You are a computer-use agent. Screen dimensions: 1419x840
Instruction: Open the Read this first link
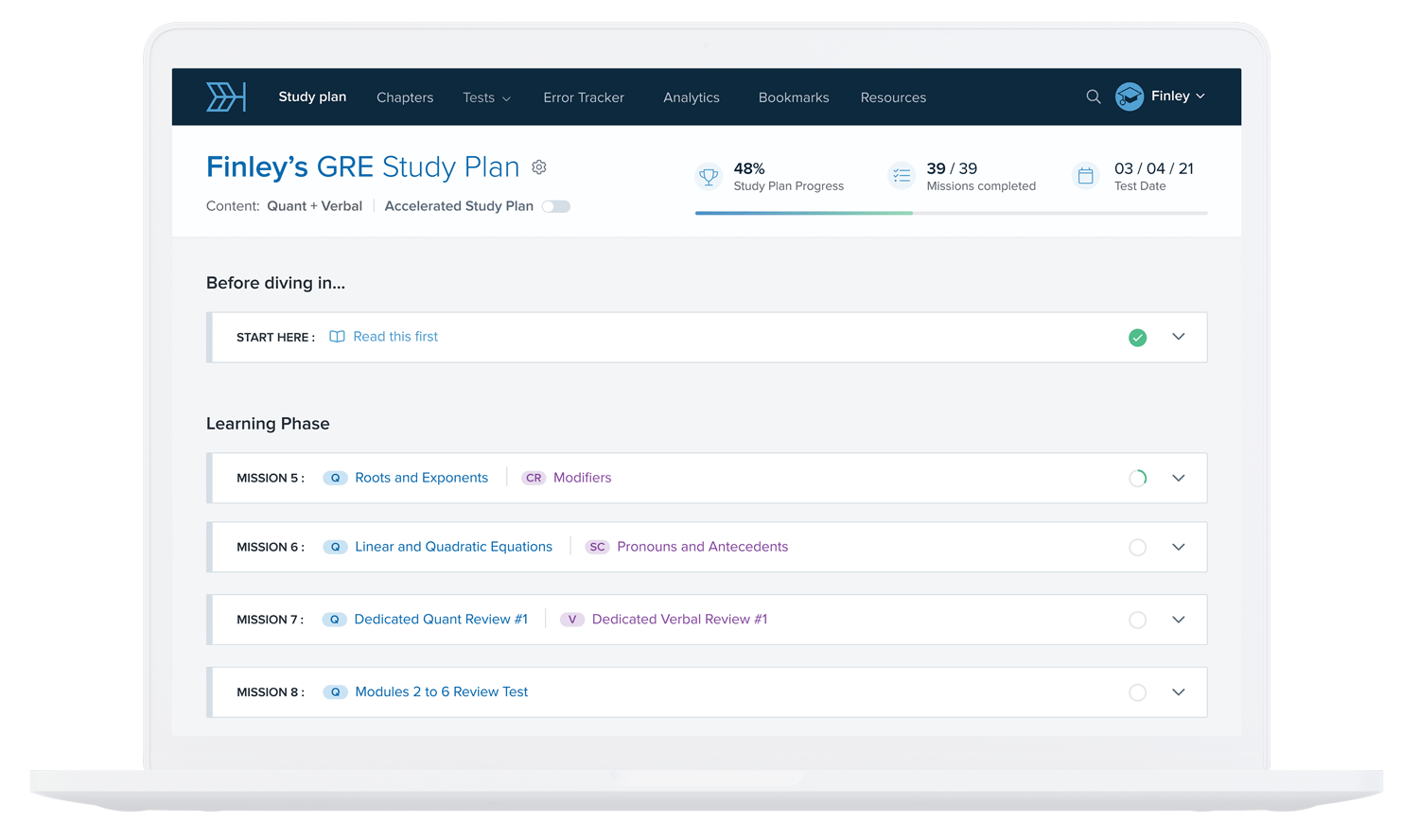tap(395, 337)
